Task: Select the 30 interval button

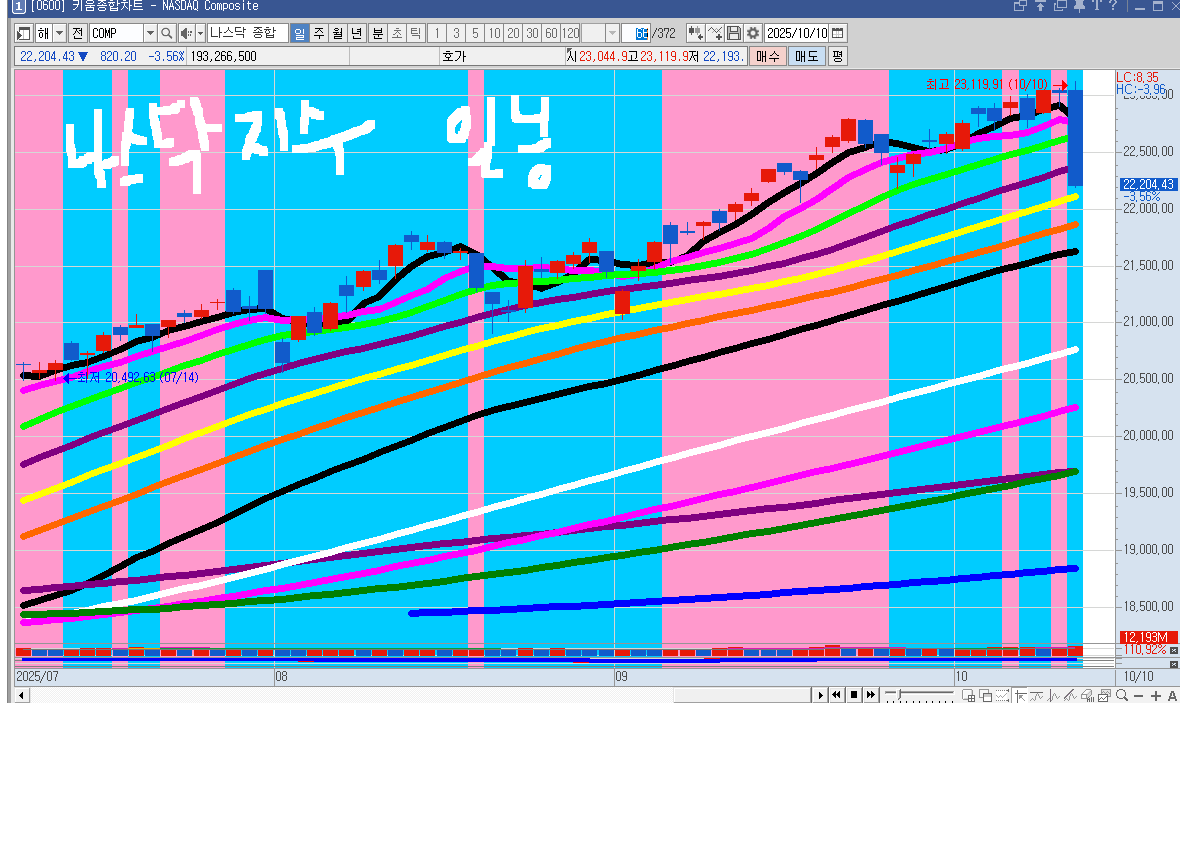Action: point(533,33)
